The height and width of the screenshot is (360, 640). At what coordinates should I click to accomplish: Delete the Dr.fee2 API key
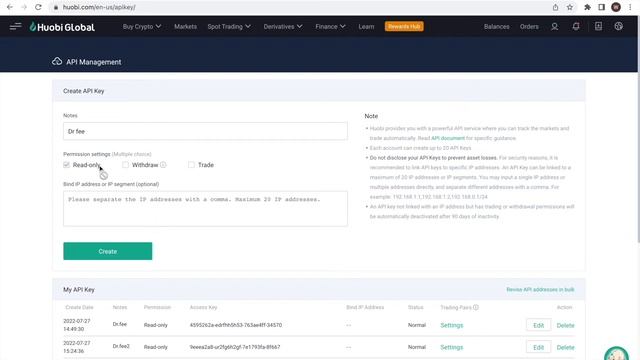(565, 347)
